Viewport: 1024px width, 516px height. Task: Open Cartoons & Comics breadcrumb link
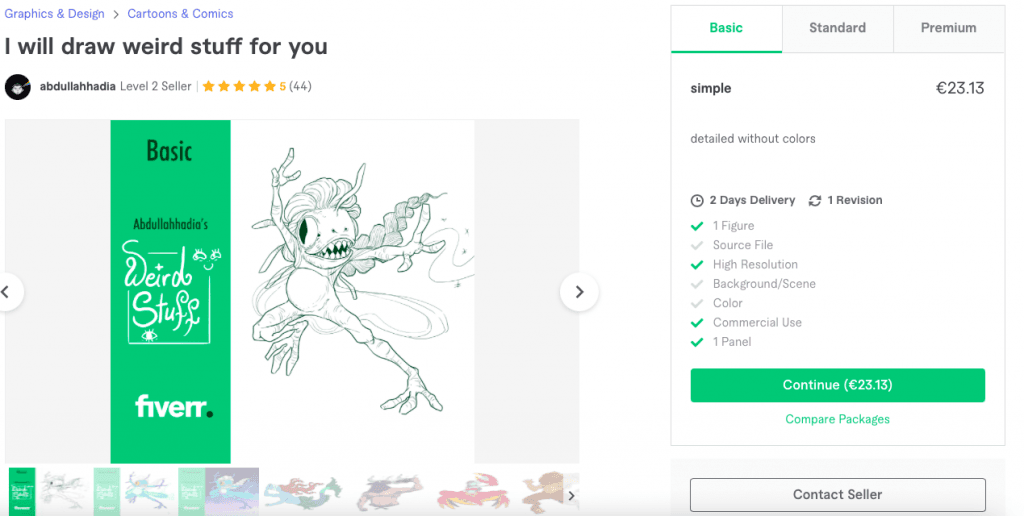click(x=180, y=14)
